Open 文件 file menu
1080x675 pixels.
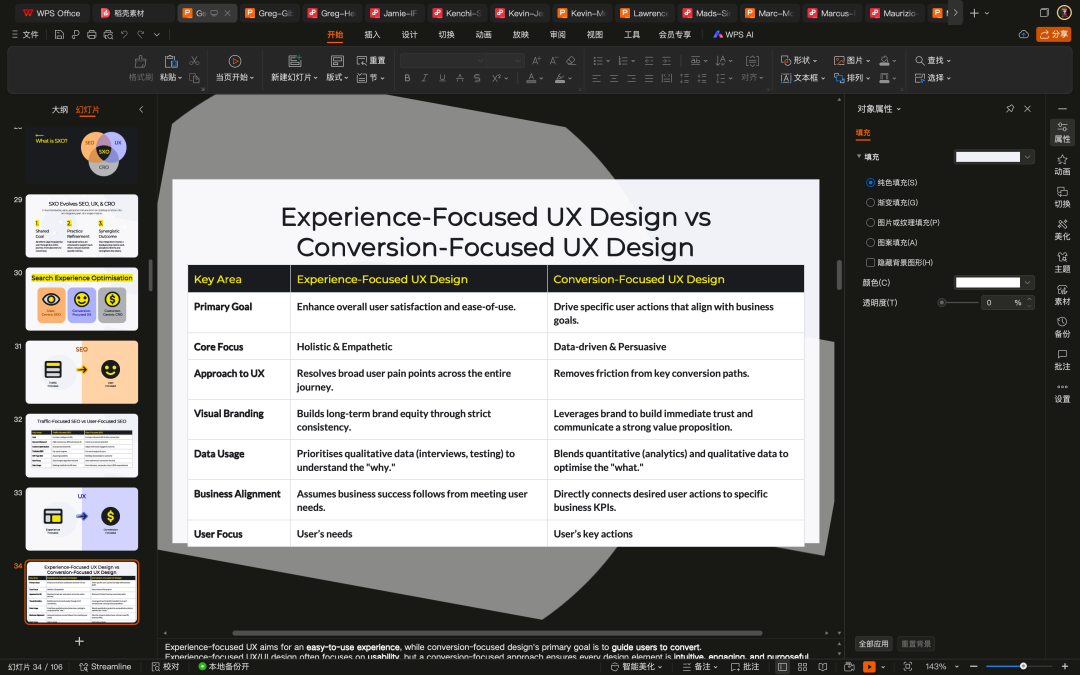click(x=25, y=34)
